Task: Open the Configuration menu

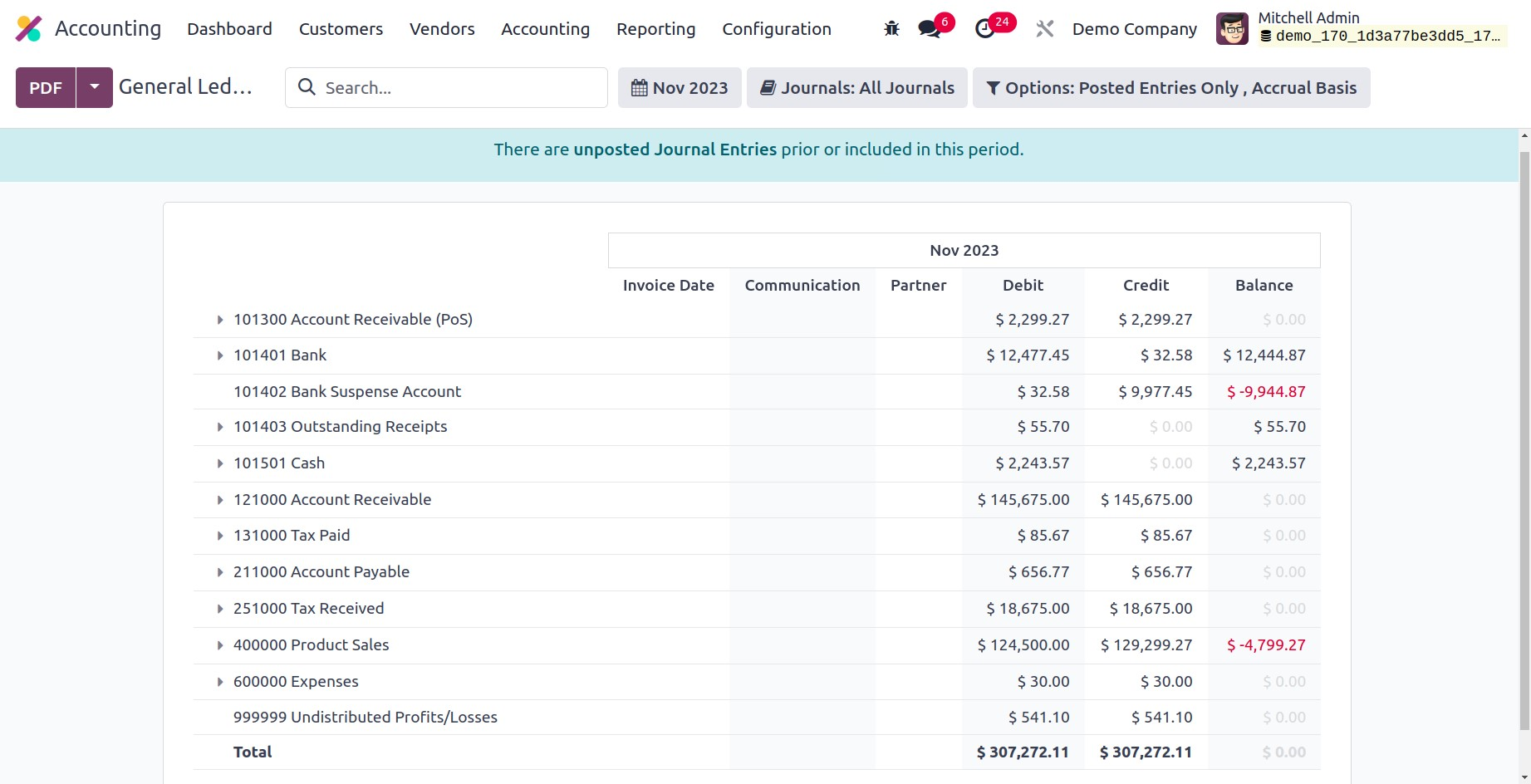Action: (776, 29)
